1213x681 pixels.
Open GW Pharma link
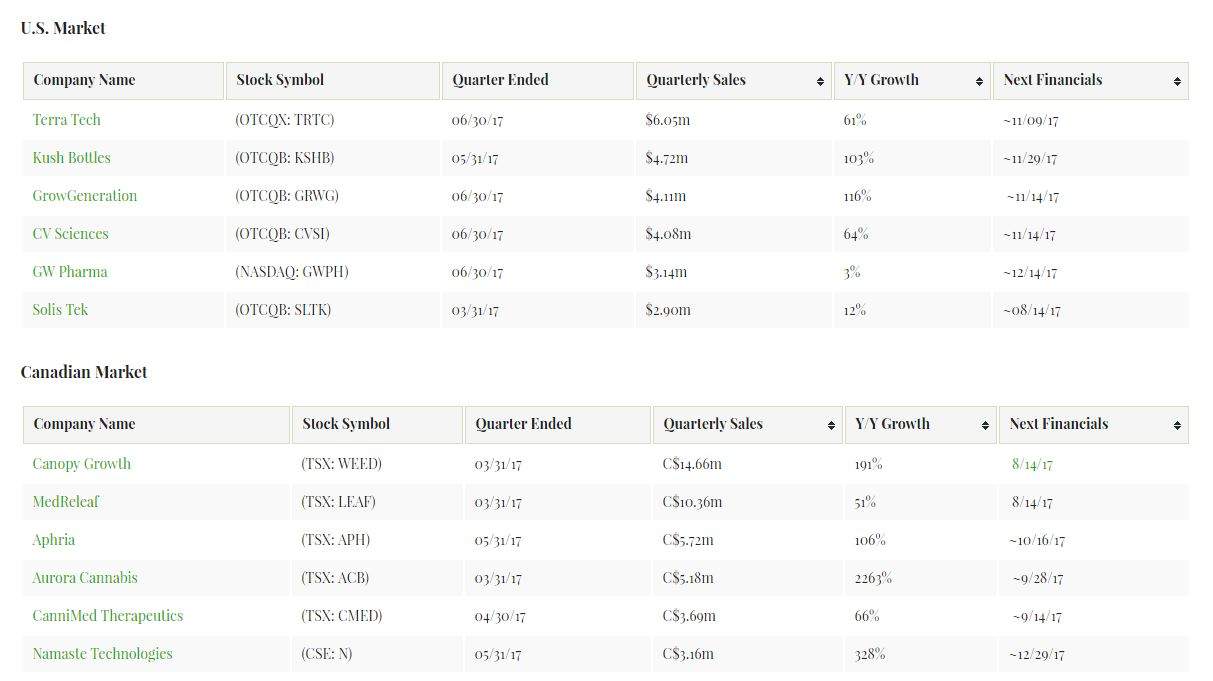click(x=69, y=272)
